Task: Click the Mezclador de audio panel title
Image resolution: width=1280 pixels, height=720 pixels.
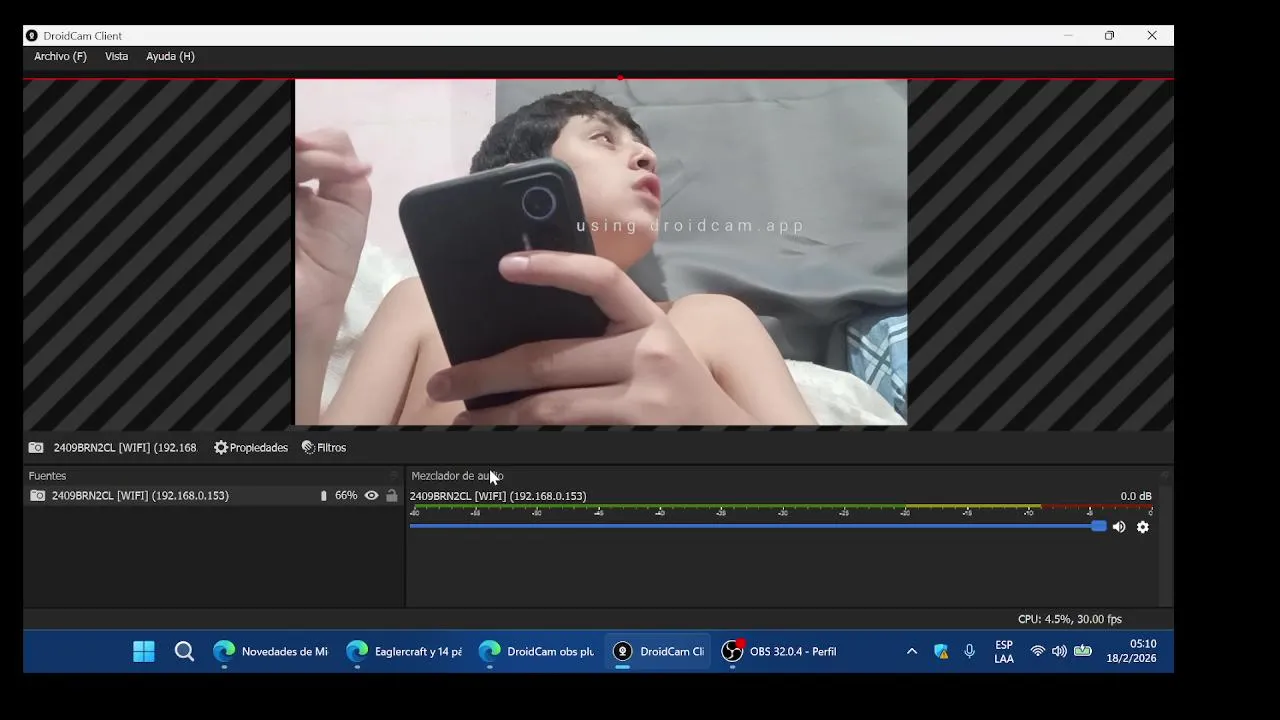Action: pyautogui.click(x=457, y=476)
